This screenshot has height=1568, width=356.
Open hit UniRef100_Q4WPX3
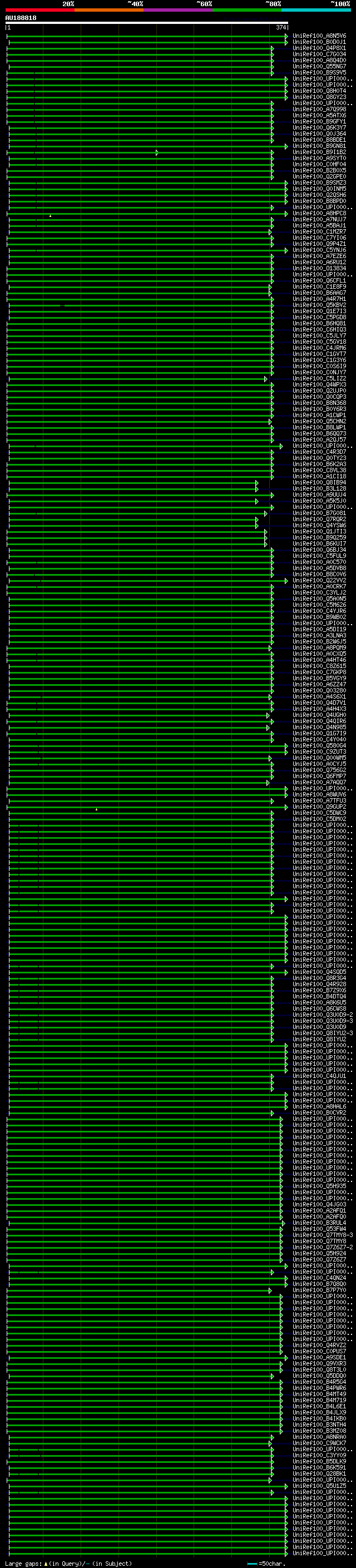click(319, 385)
